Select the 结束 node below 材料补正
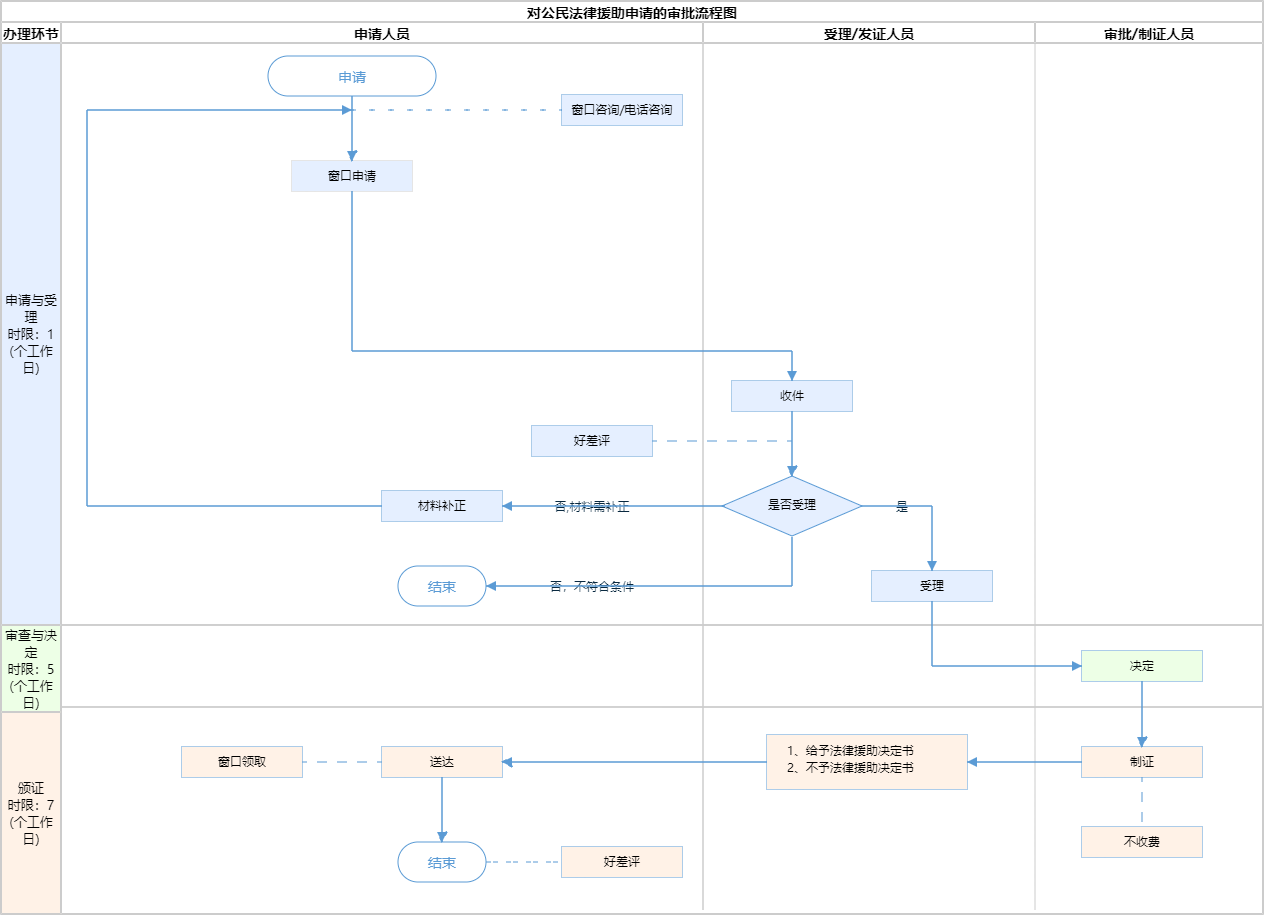Viewport: 1281px width, 915px height. pos(441,586)
